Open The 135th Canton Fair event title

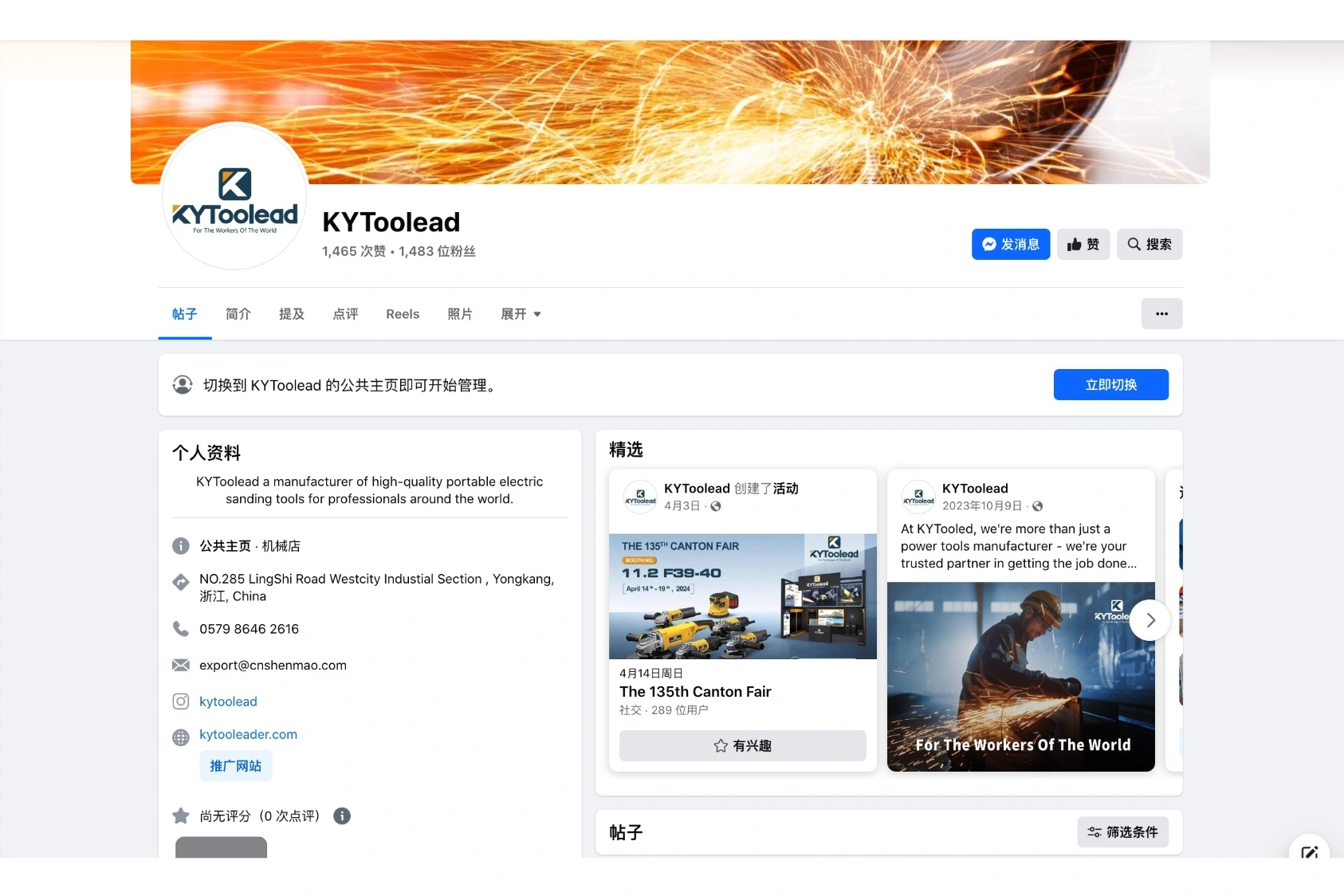point(695,692)
